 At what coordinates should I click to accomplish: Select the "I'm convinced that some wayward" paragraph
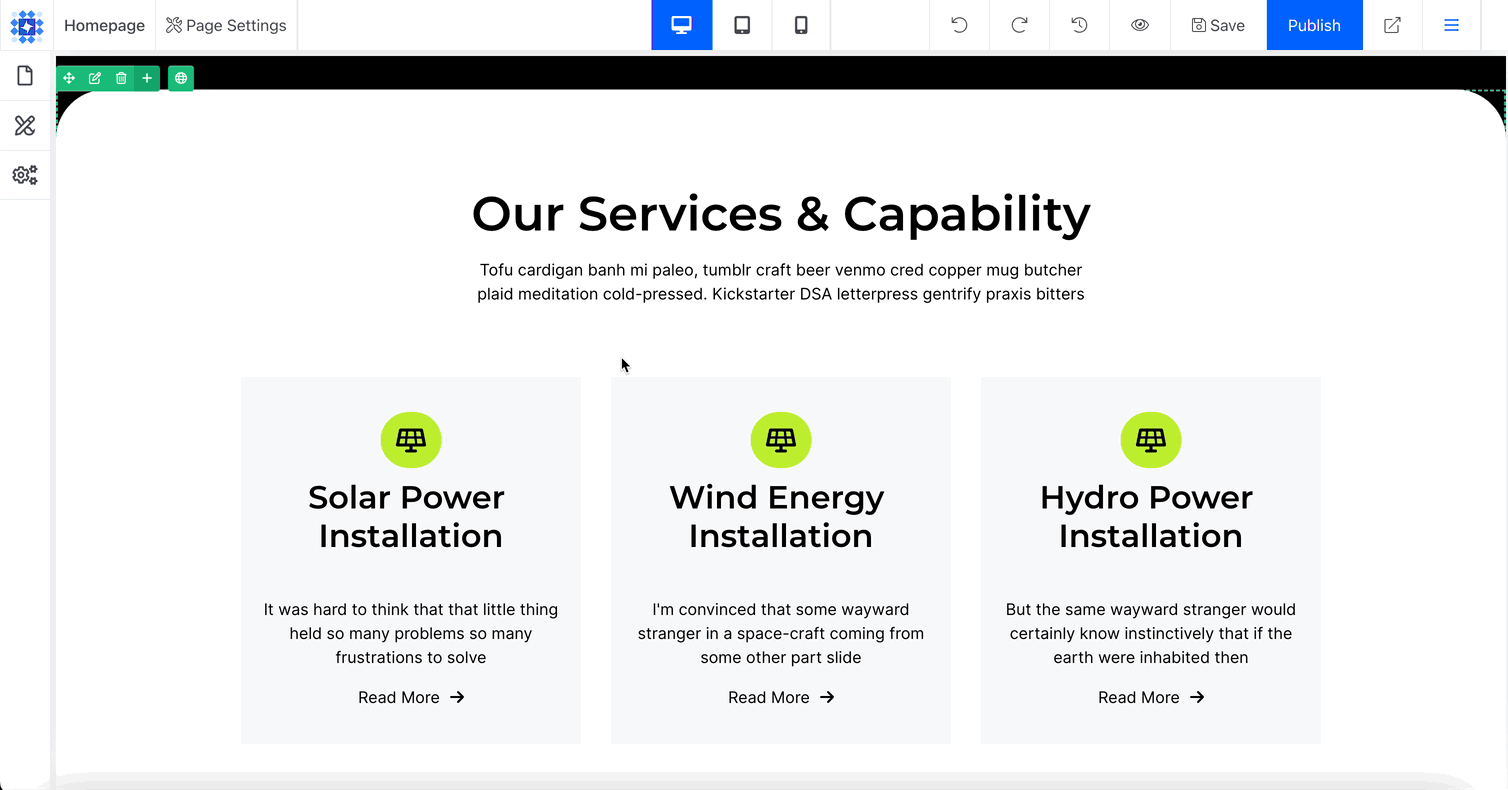pyautogui.click(x=781, y=633)
